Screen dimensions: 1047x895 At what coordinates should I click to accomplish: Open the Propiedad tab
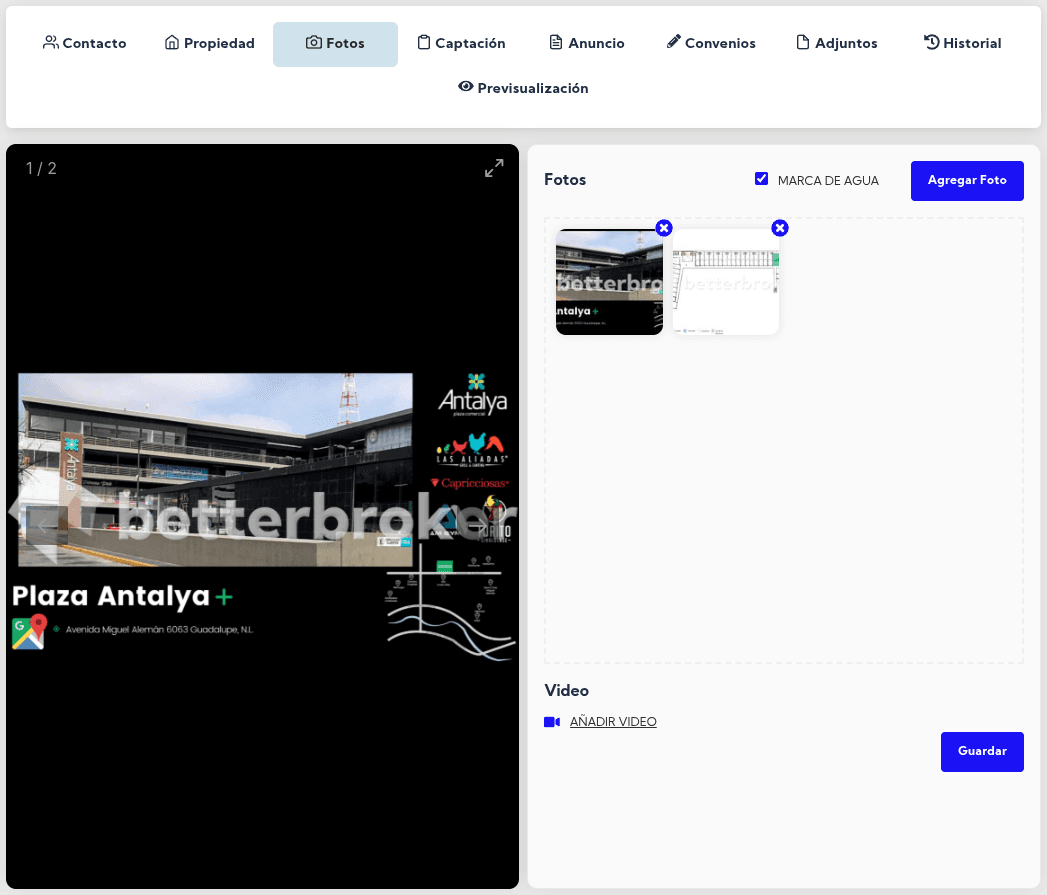(210, 44)
